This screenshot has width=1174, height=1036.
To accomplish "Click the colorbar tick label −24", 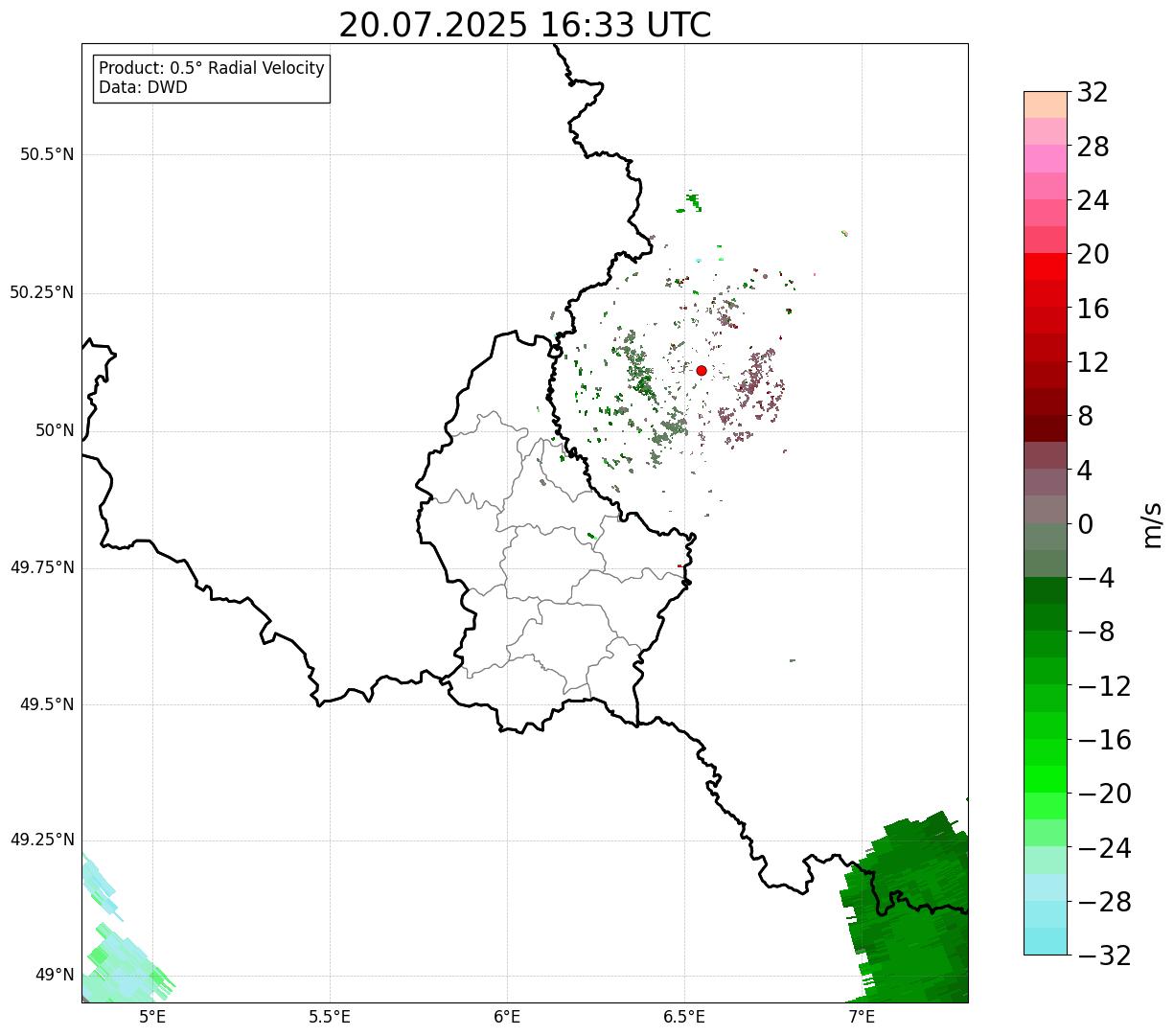I will pyautogui.click(x=1104, y=848).
